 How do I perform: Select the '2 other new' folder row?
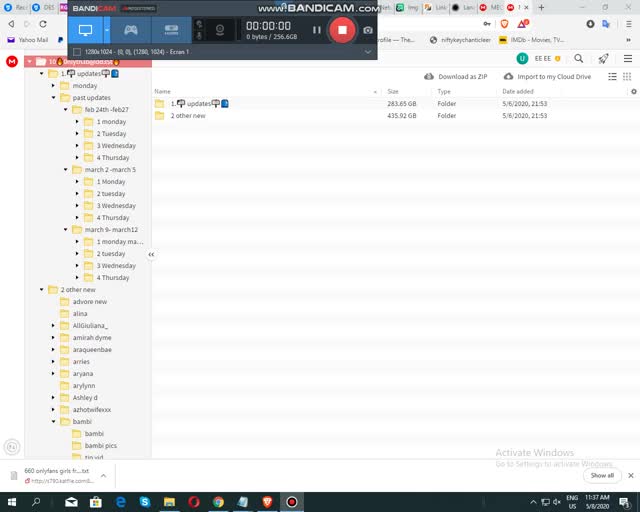pyautogui.click(x=395, y=116)
